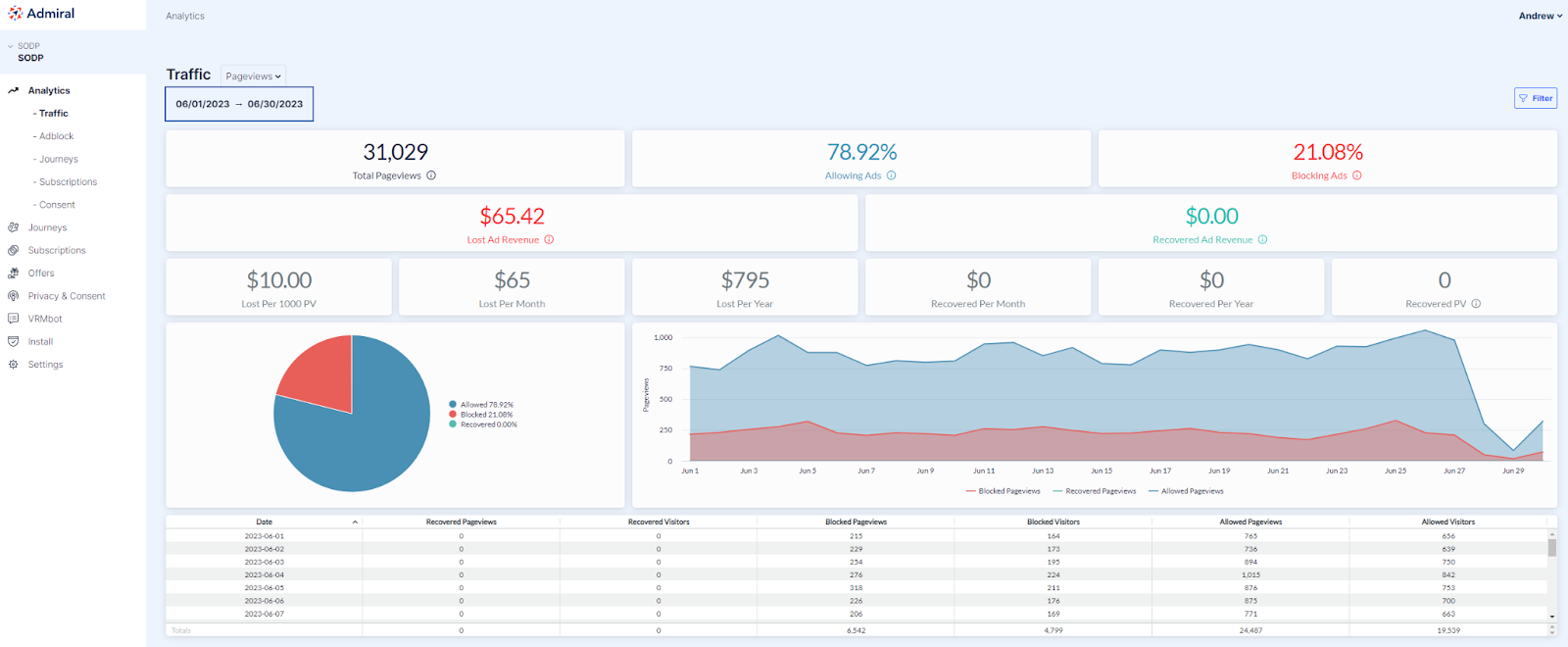Click the Offers sidebar icon
Screen dimensions: 1568x647
14,274
